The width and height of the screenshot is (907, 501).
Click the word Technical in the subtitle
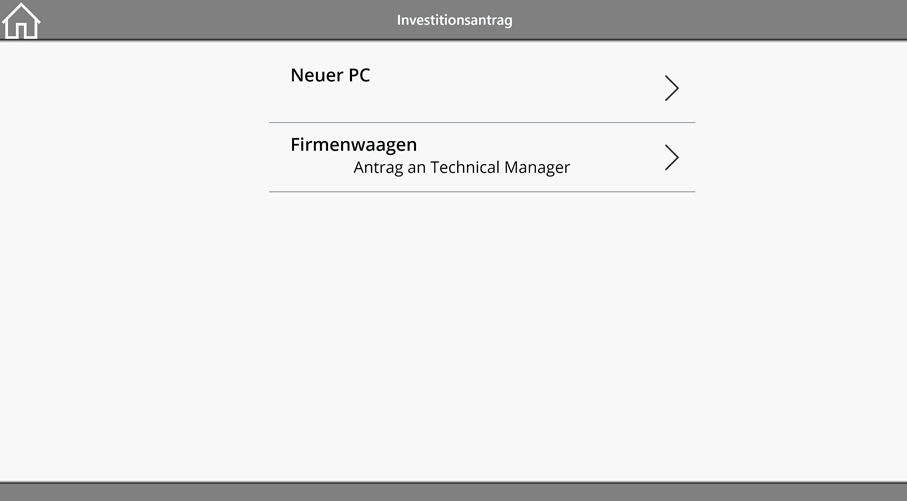coord(465,167)
